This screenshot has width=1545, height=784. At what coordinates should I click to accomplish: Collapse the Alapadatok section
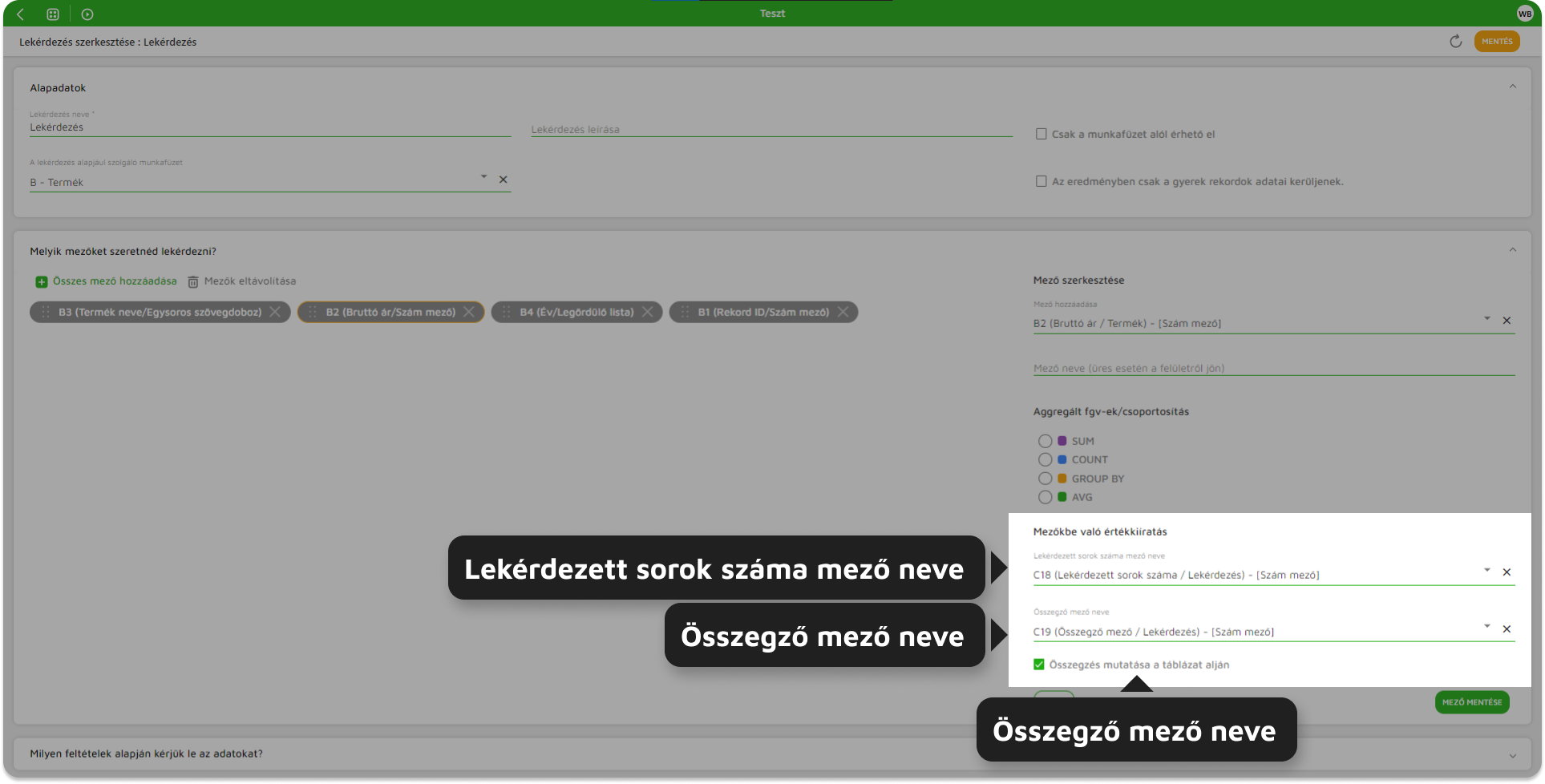tap(1513, 87)
